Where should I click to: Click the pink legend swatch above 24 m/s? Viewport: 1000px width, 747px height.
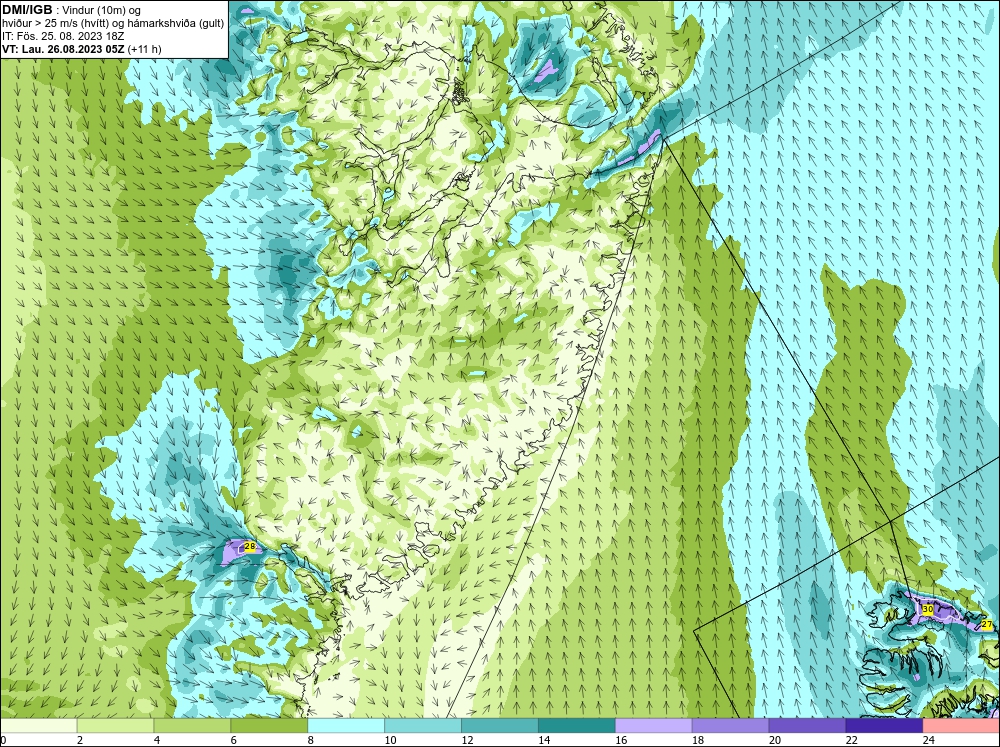961,726
